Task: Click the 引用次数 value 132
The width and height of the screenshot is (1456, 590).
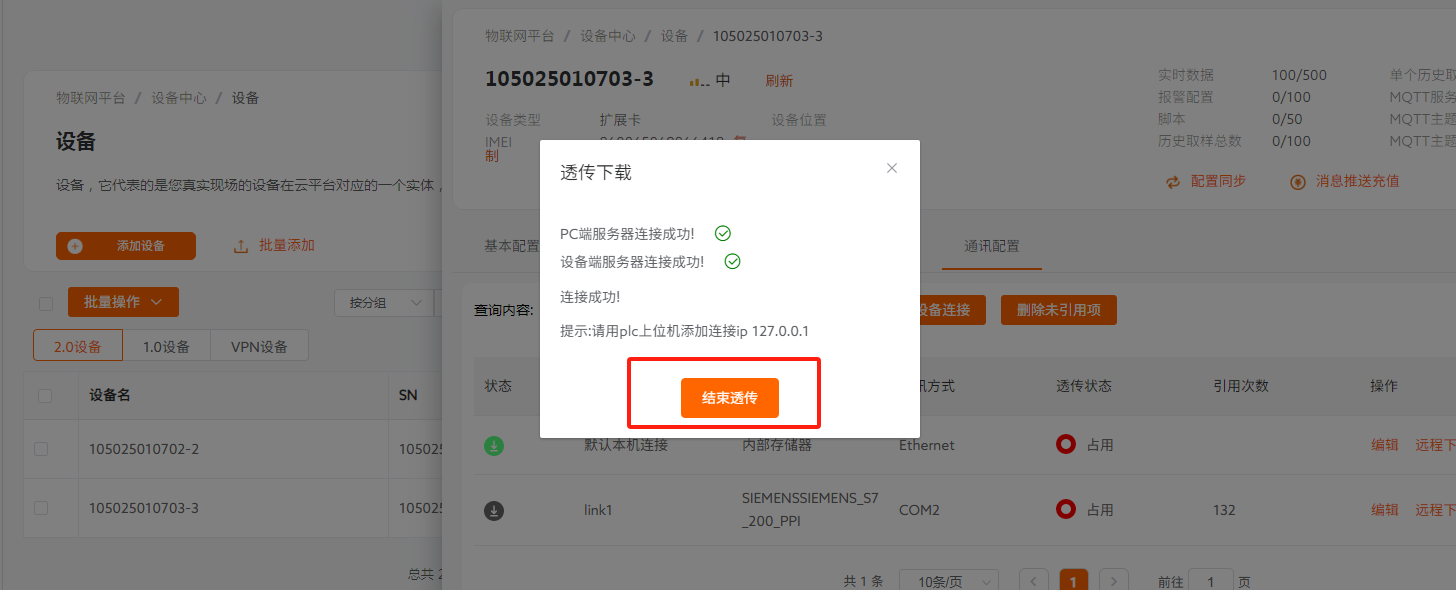Action: pyautogui.click(x=1224, y=510)
